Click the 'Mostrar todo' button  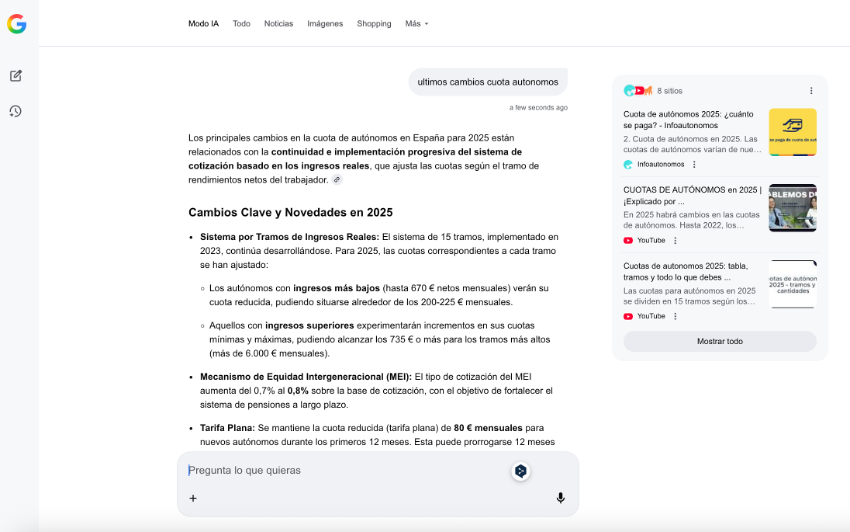point(720,341)
